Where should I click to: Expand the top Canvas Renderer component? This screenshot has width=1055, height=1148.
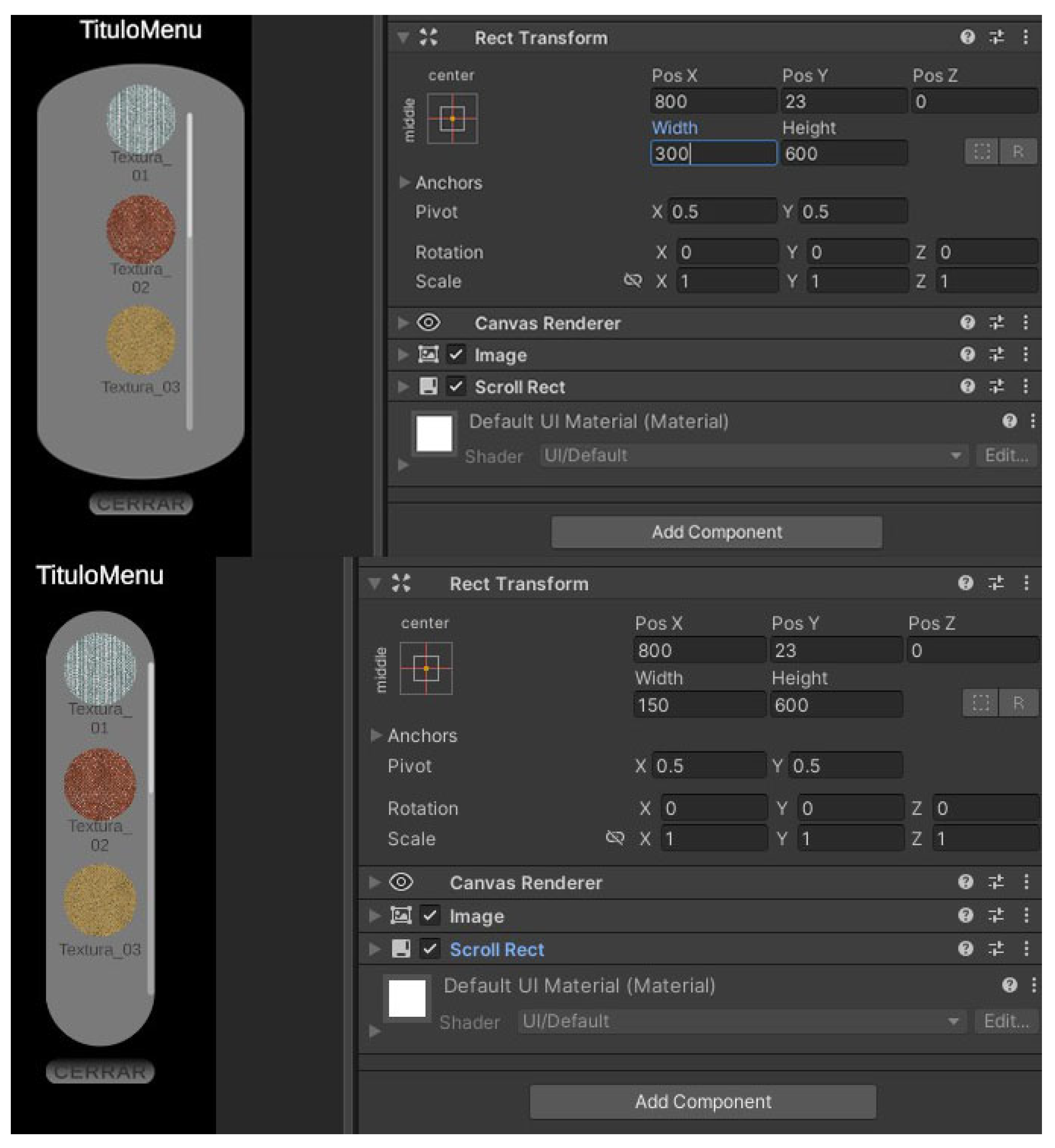coord(403,323)
